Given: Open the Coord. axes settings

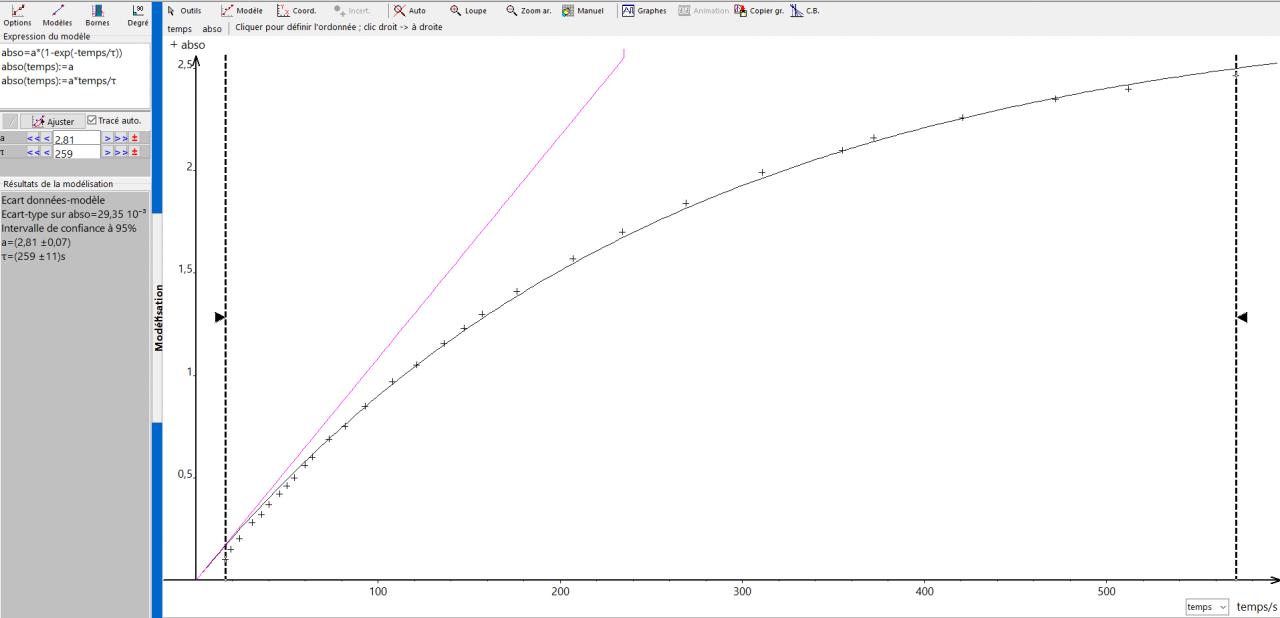Looking at the screenshot, I should [x=296, y=11].
